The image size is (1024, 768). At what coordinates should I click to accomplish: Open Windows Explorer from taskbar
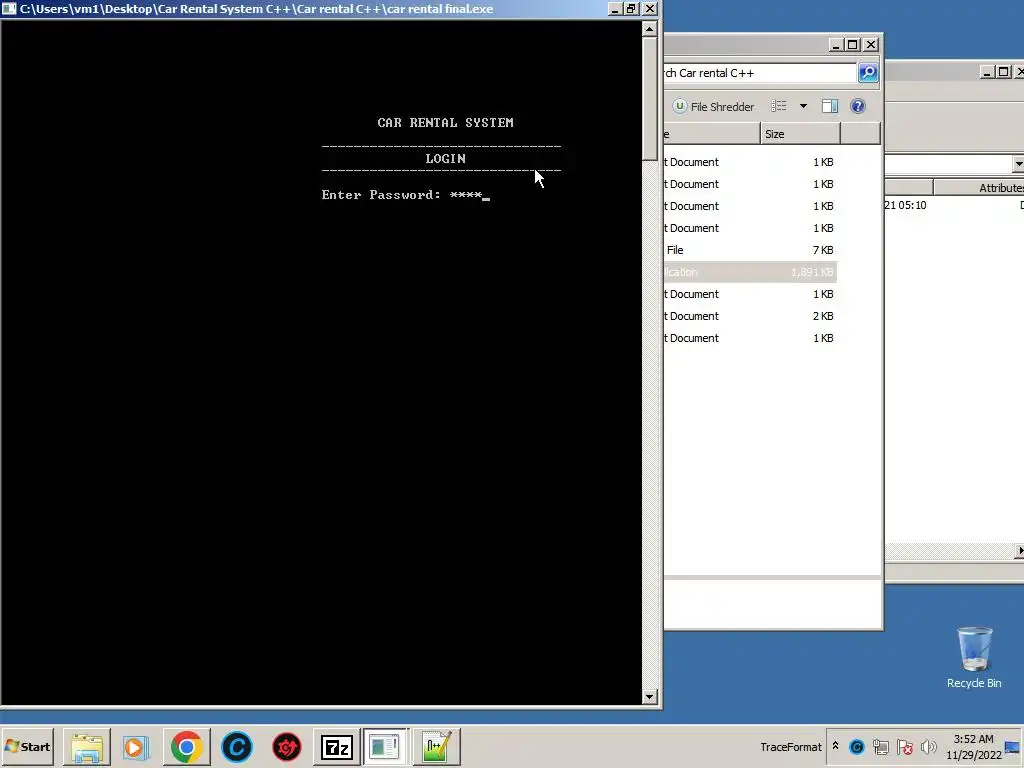pyautogui.click(x=87, y=746)
